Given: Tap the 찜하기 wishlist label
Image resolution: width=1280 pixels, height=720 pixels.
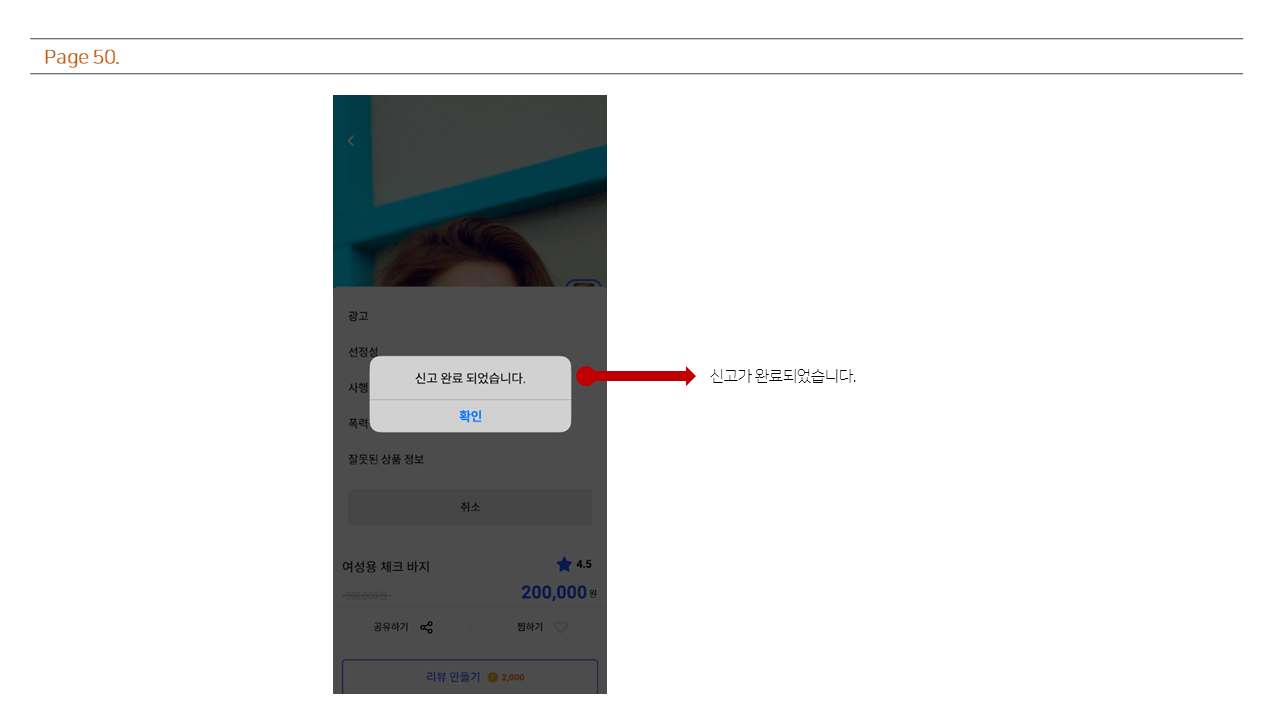Looking at the screenshot, I should click(530, 627).
